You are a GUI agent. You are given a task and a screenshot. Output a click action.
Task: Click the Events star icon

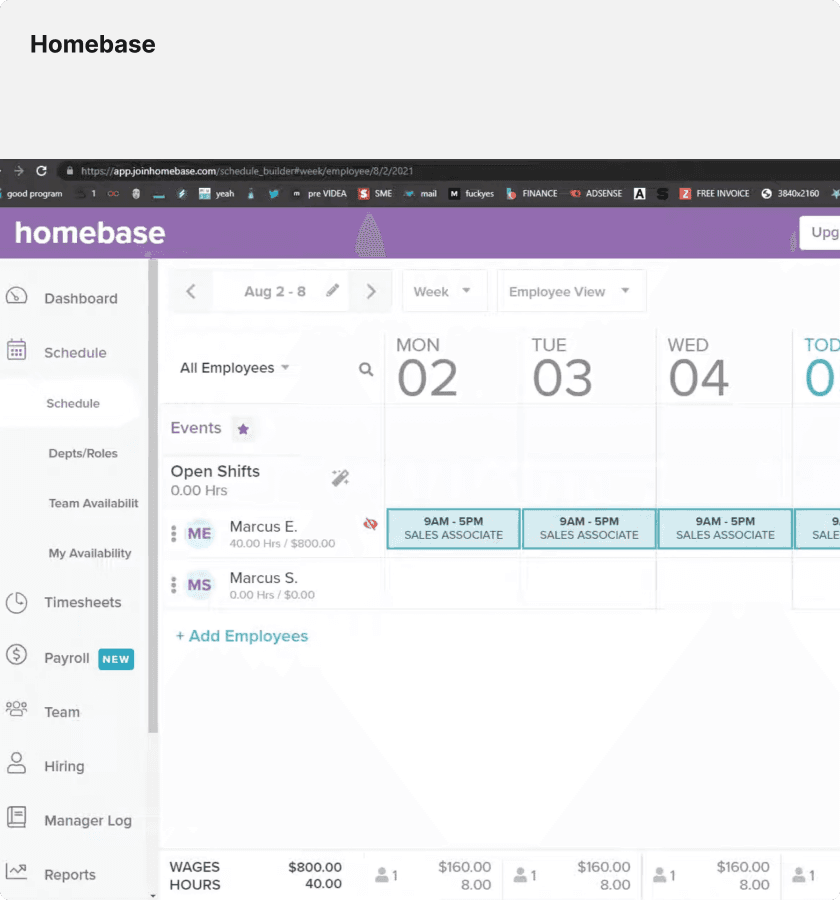point(243,429)
